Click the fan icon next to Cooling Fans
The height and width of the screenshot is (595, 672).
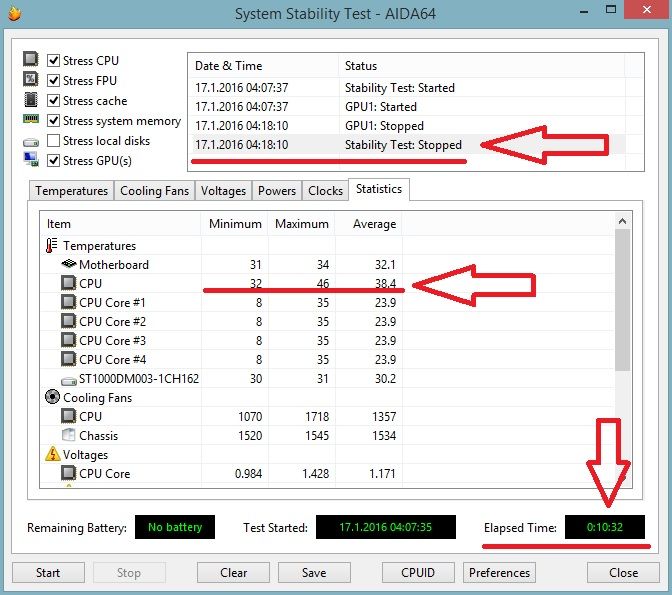pos(52,397)
